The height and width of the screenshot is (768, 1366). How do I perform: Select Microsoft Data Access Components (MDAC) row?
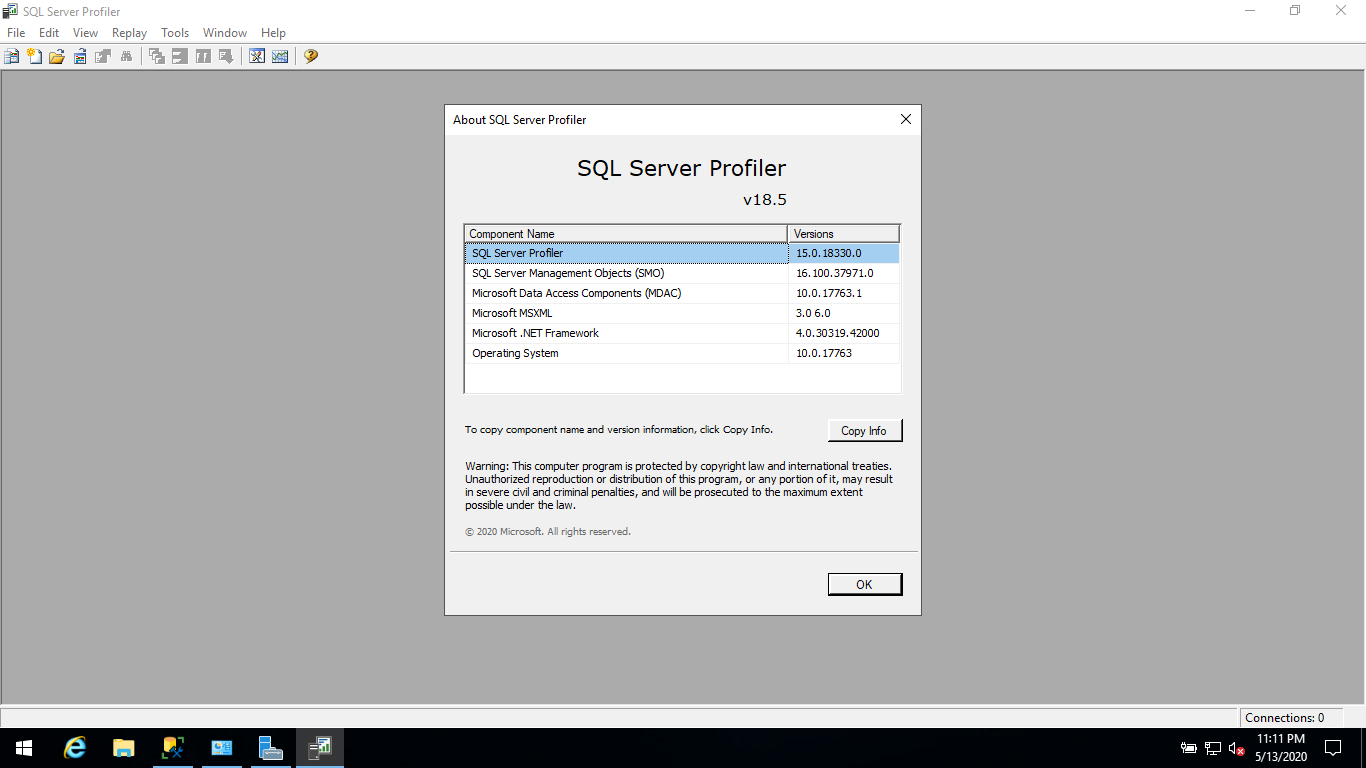(x=682, y=293)
